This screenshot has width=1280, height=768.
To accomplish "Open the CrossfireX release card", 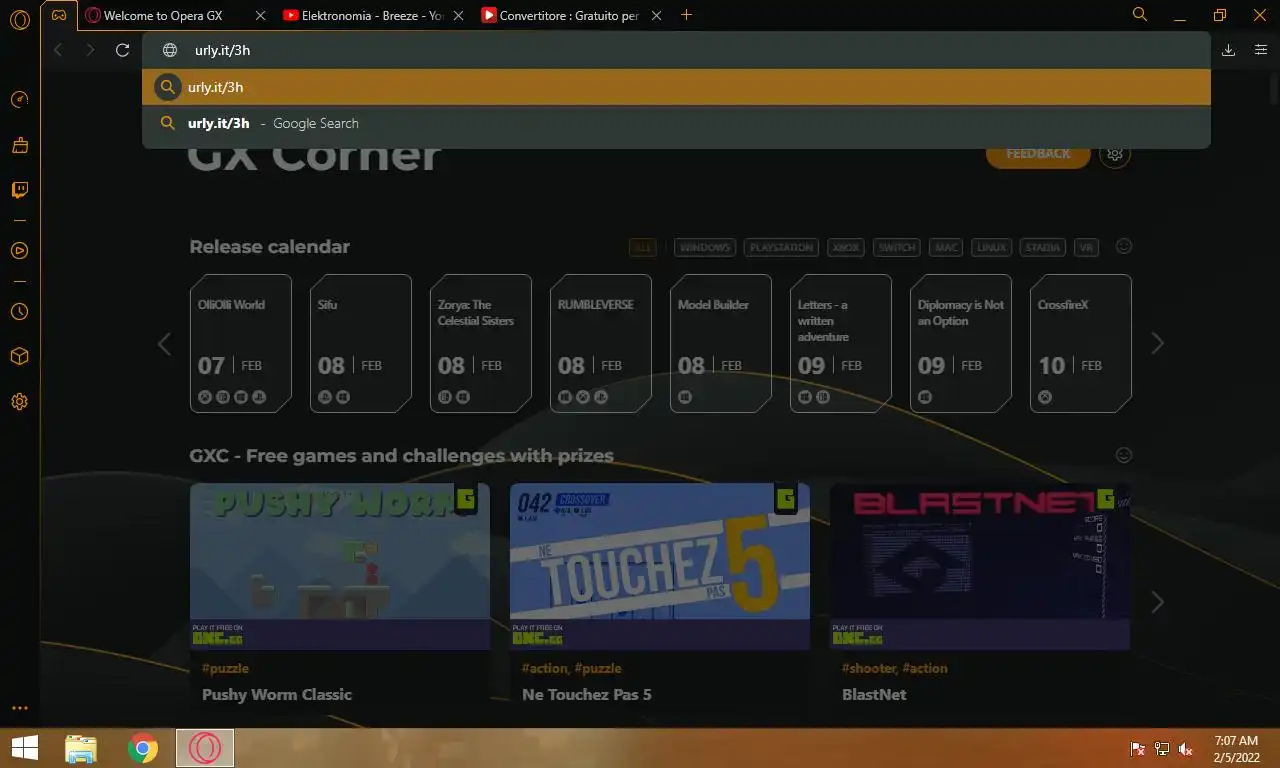I will coord(1081,343).
